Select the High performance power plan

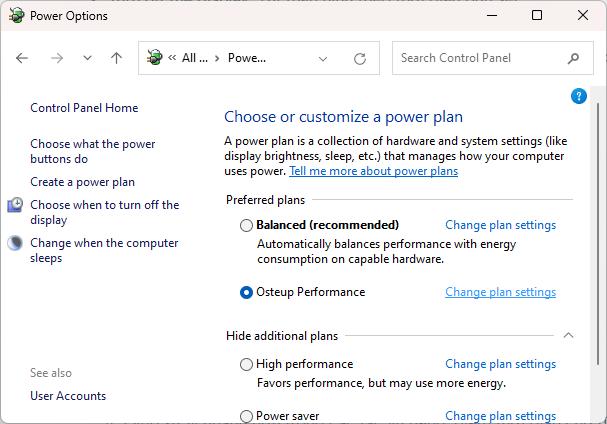(247, 364)
